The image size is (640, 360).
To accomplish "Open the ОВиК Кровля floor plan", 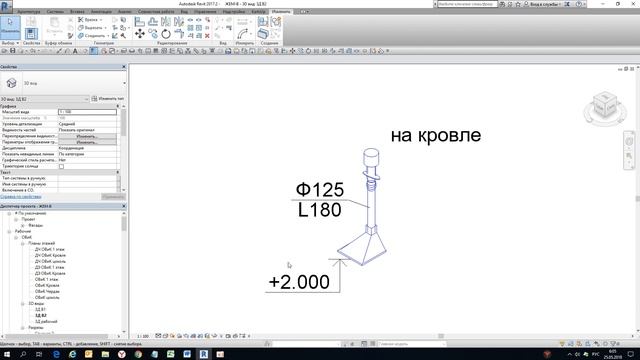I will (x=47, y=286).
